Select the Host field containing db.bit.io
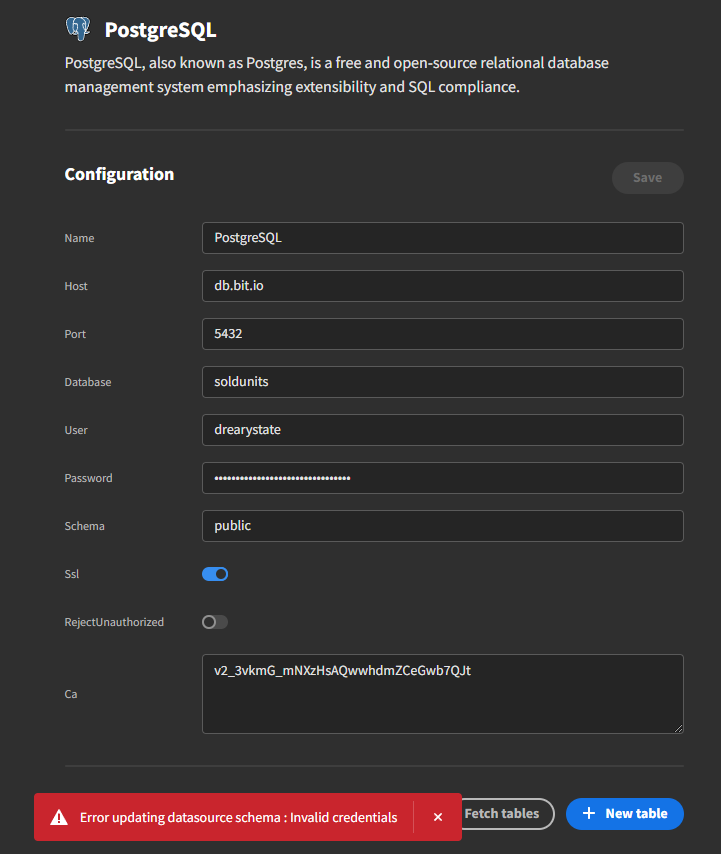Screen dimensions: 721x854 442,285
